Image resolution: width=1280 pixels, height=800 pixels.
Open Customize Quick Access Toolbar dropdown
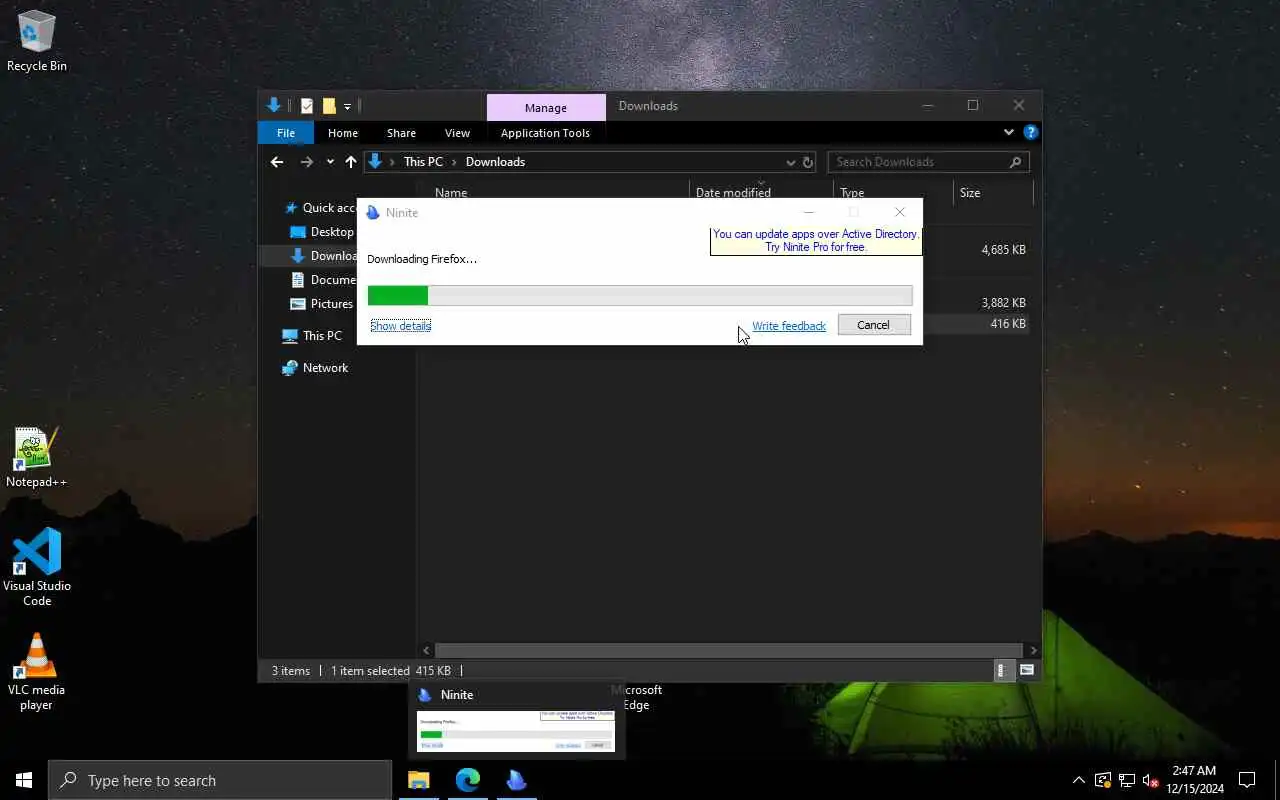[347, 106]
